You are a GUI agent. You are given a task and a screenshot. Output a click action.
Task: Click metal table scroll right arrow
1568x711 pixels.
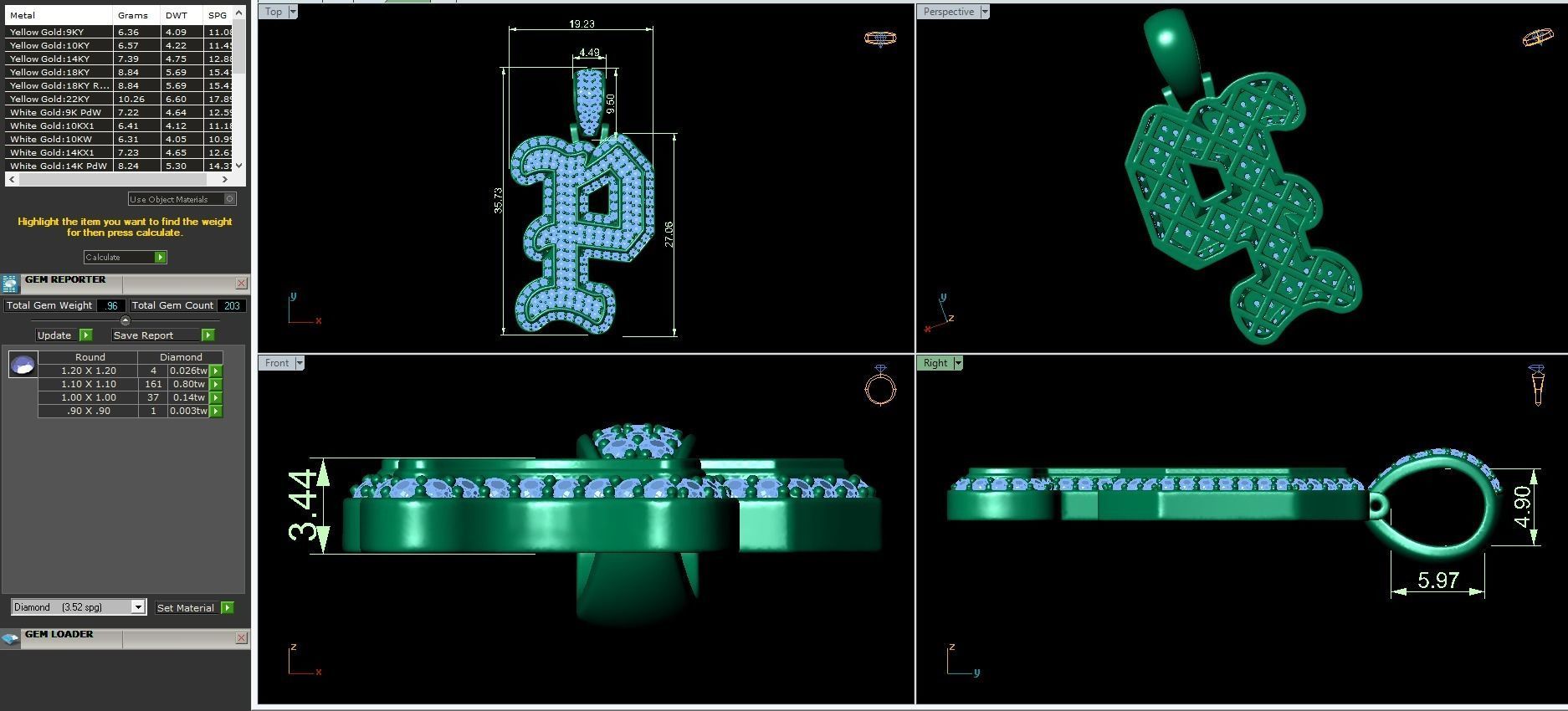pyautogui.click(x=225, y=179)
